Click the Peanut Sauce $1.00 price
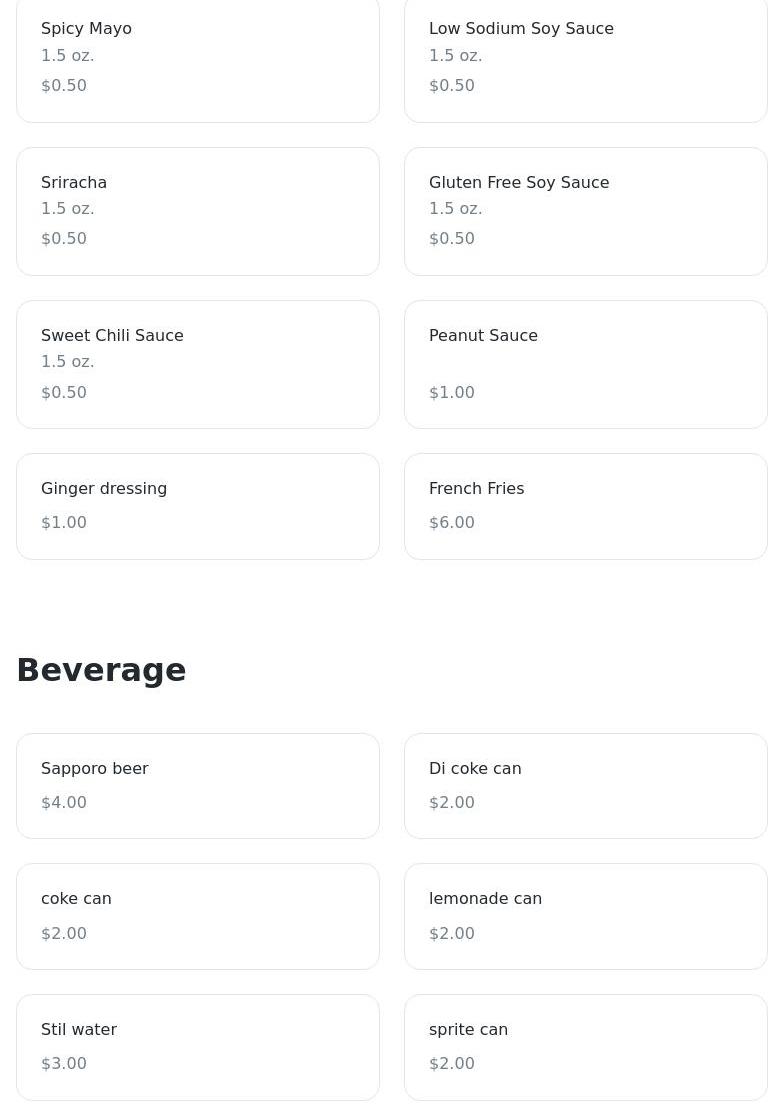This screenshot has height=1105, width=784. pyautogui.click(x=452, y=392)
